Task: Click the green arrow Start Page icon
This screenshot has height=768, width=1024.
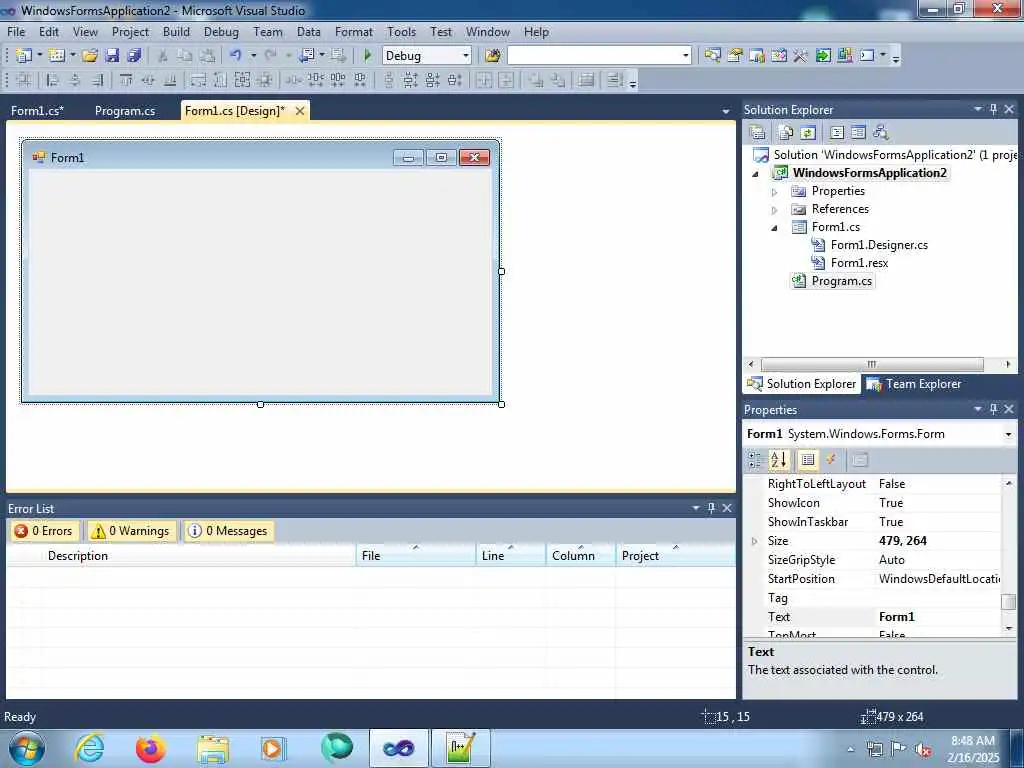Action: [823, 56]
